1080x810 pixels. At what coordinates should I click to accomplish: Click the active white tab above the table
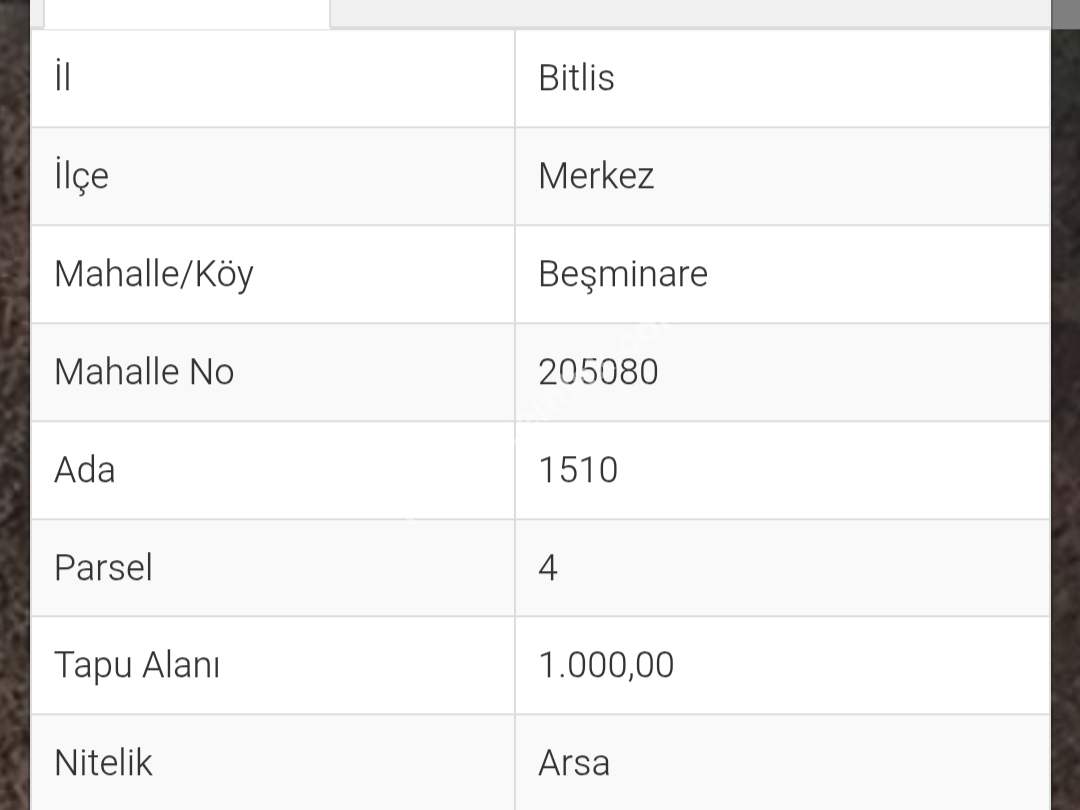pyautogui.click(x=187, y=13)
